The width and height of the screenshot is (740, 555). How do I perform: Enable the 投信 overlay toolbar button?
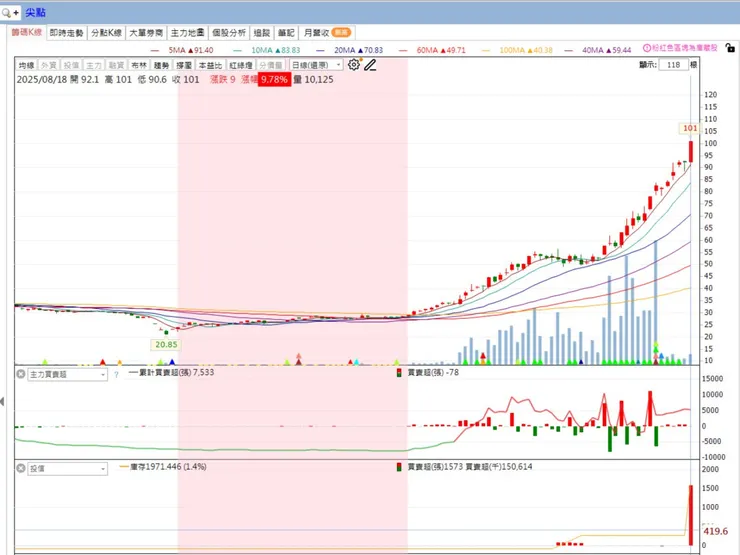pos(71,65)
